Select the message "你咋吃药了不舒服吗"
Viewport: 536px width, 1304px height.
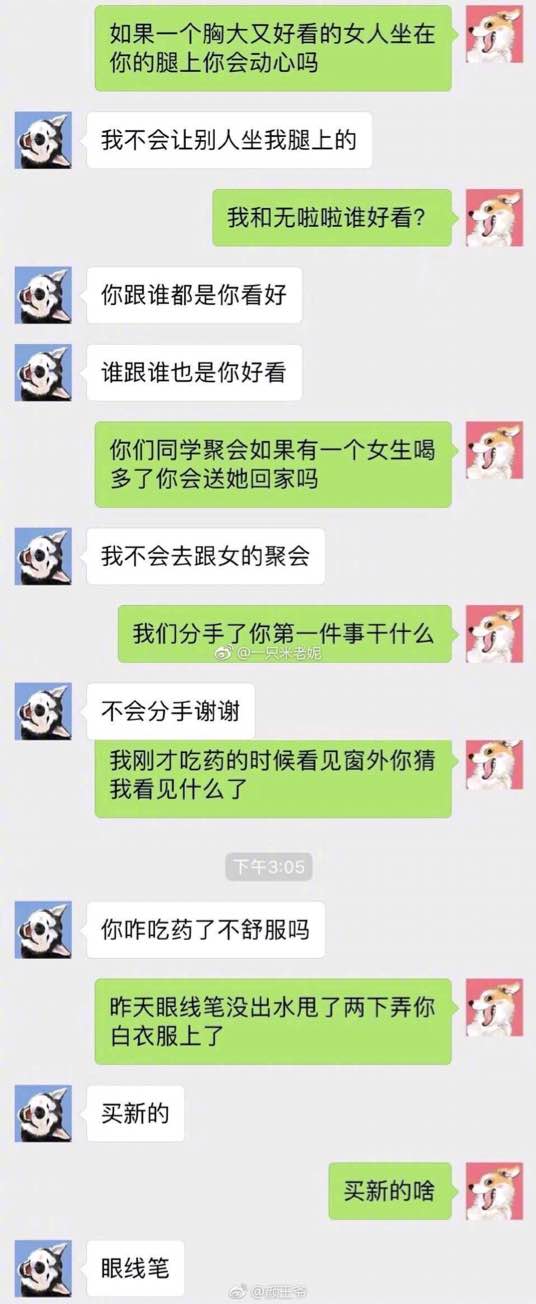(205, 930)
